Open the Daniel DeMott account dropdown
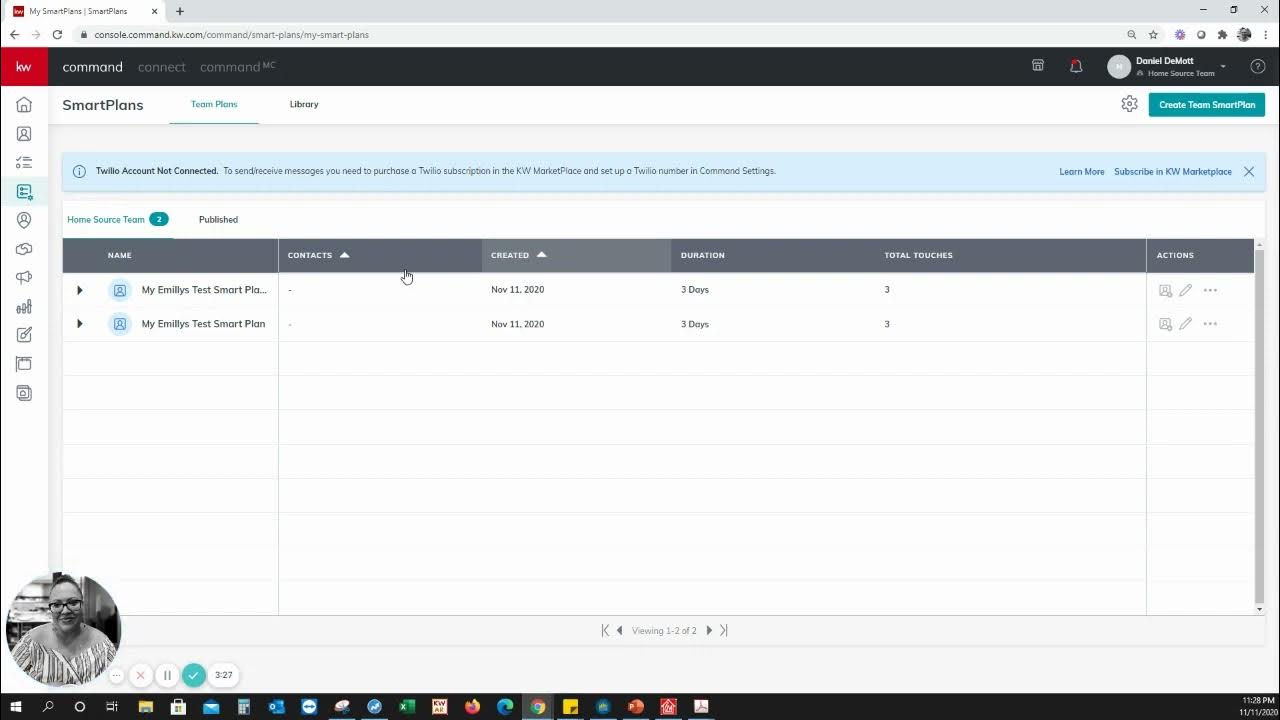1280x720 pixels. click(x=1222, y=67)
